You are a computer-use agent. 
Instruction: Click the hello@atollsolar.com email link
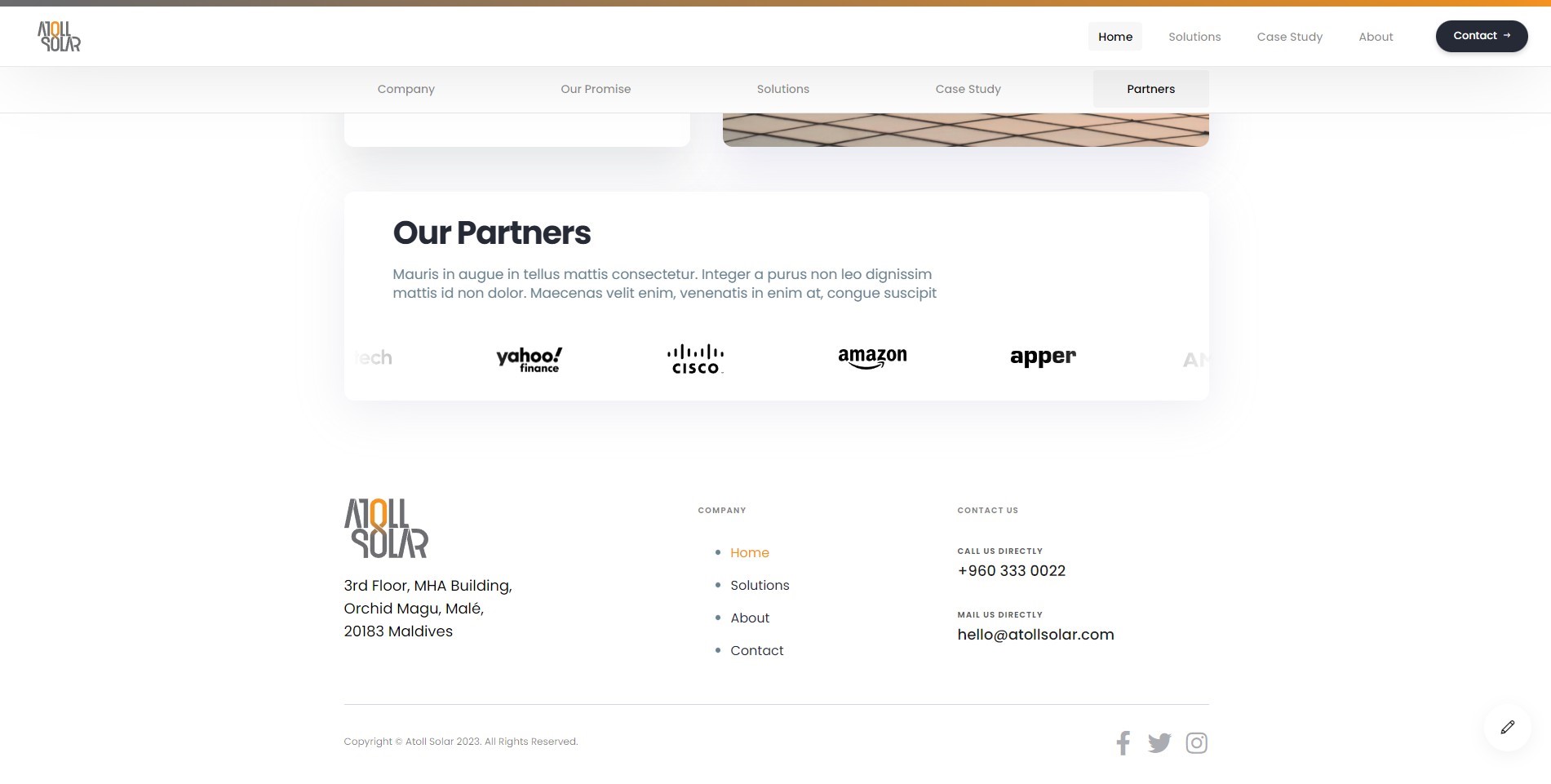tap(1035, 635)
